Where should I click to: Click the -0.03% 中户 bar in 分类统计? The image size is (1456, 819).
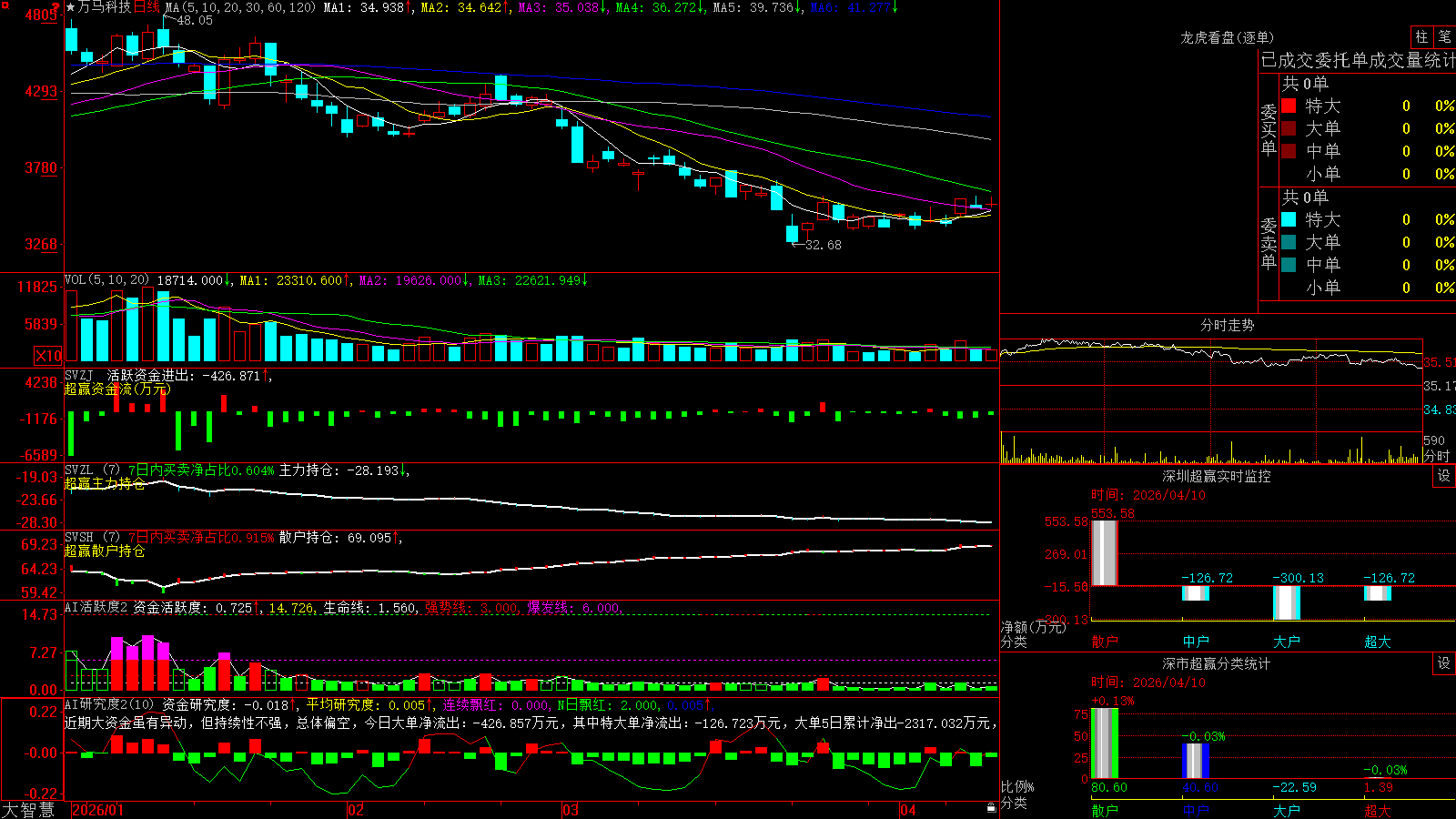1196,761
